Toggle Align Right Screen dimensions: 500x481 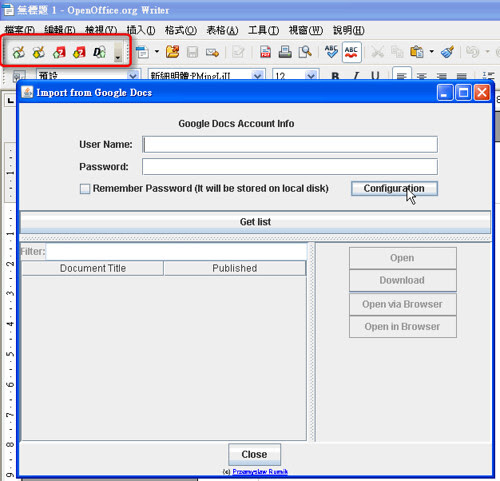coord(442,76)
